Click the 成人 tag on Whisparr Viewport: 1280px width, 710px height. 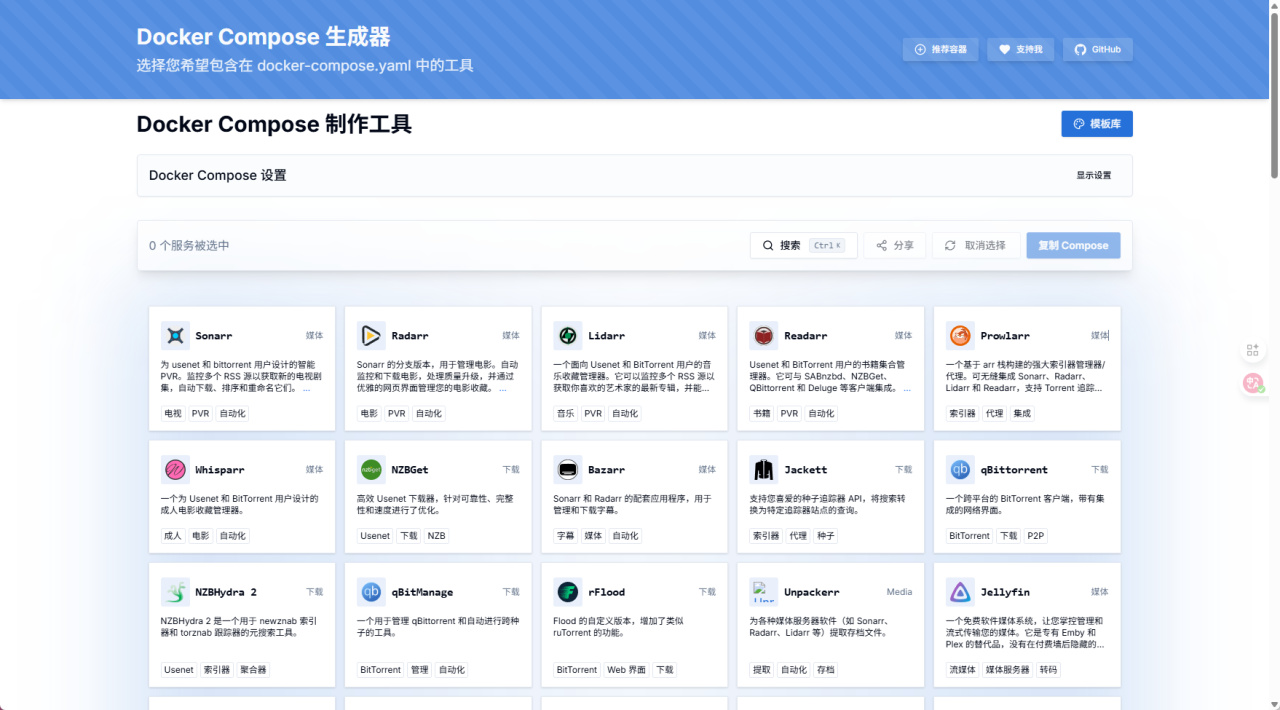(x=173, y=536)
